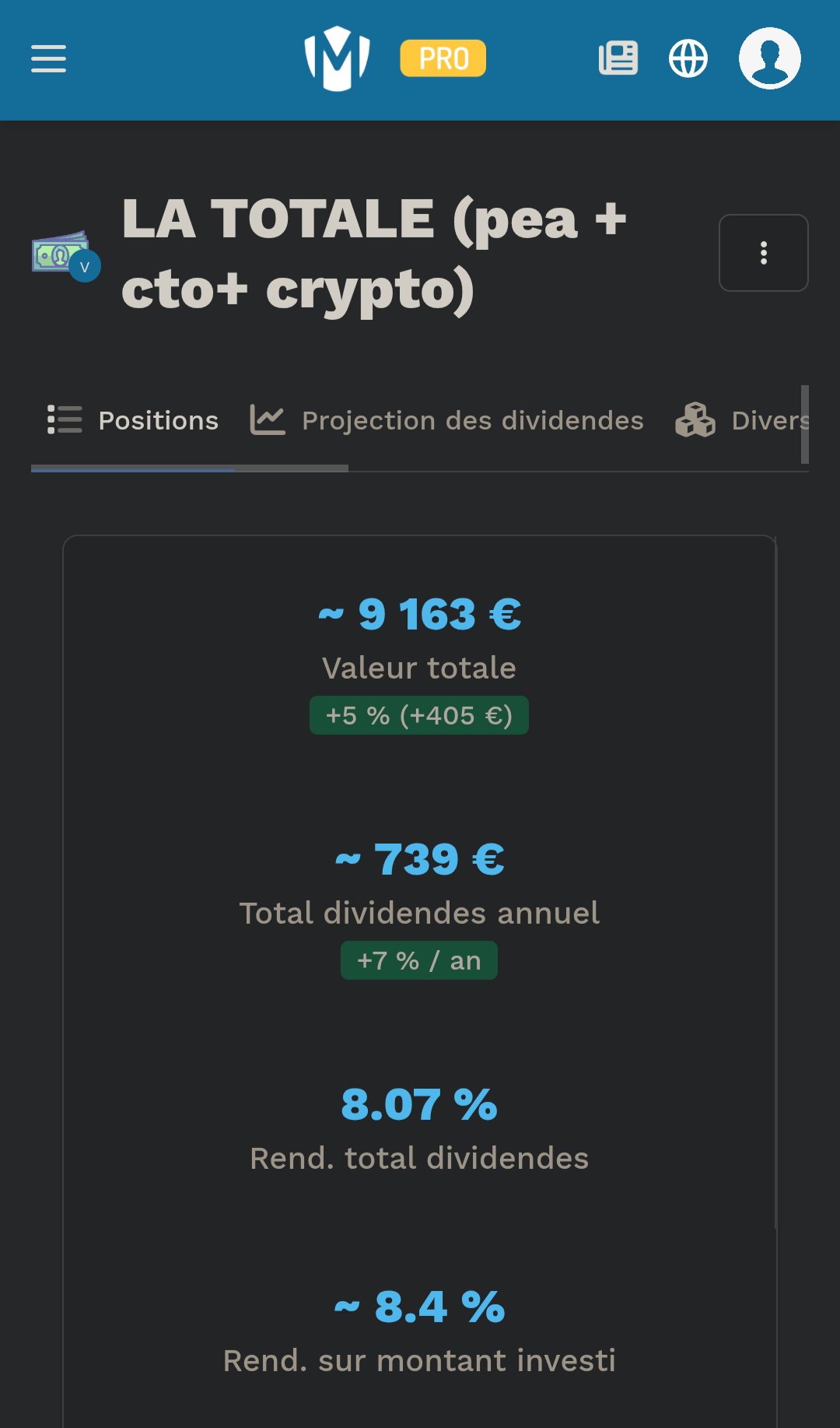Viewport: 840px width, 1428px height.
Task: Click the +5 % (+405 €) gain badge
Action: pos(419,715)
